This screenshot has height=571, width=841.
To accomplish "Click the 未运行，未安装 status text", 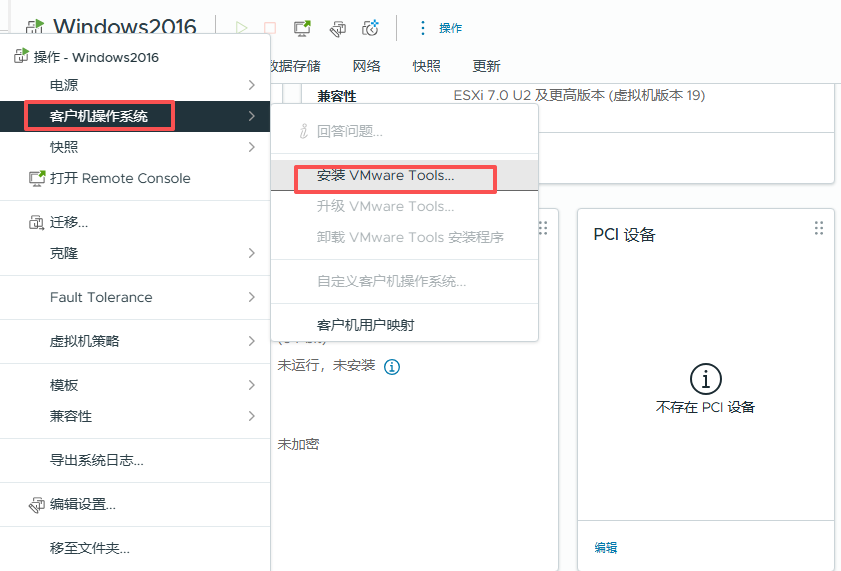I will (x=326, y=366).
